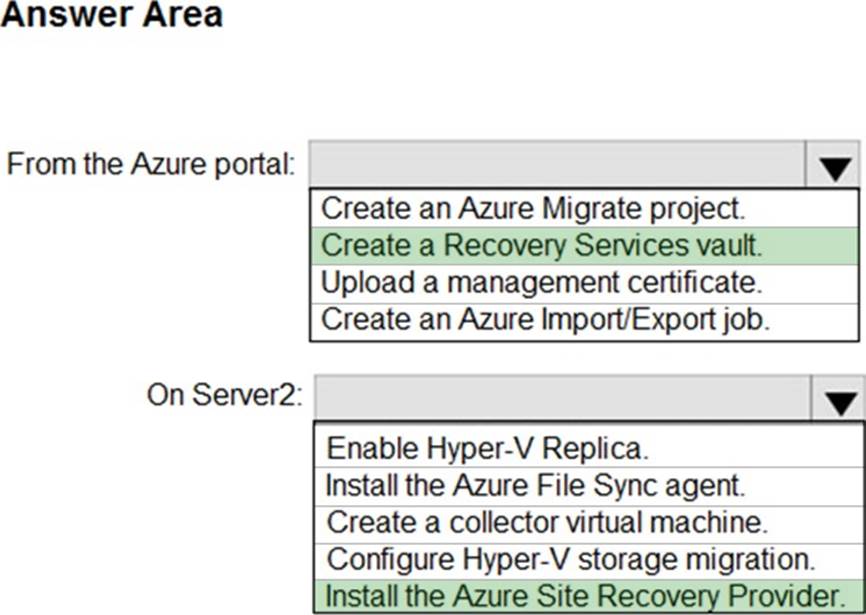Select the first option in the Server2 list
The image size is (866, 615).
tap(589, 447)
